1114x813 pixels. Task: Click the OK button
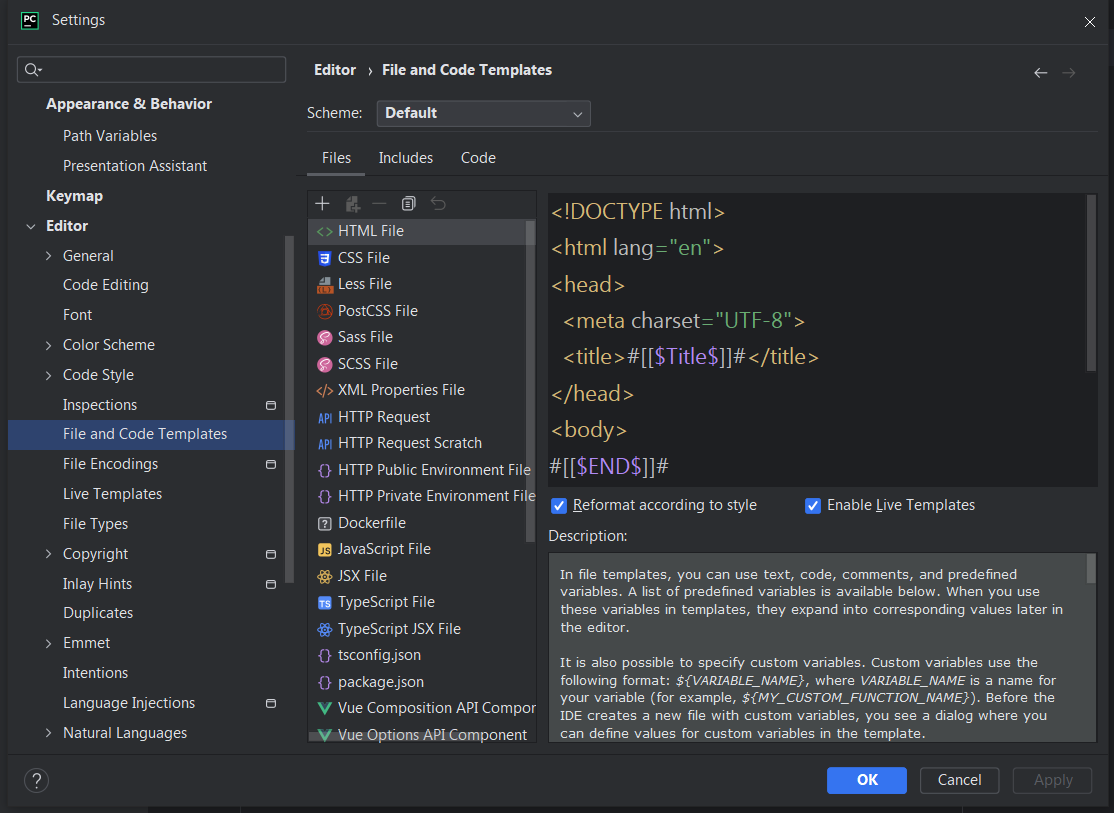[x=866, y=780]
